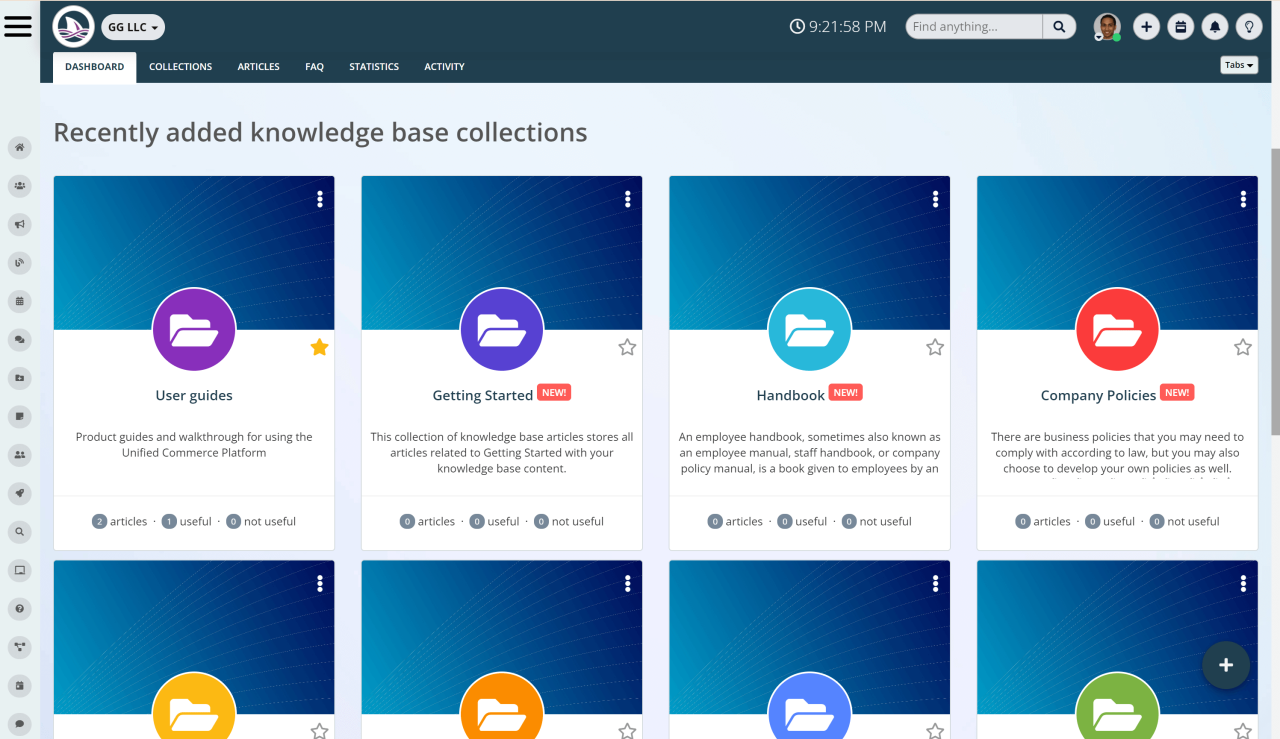This screenshot has width=1280, height=739.
Task: Click the lightbulb tips icon
Action: [x=1249, y=26]
